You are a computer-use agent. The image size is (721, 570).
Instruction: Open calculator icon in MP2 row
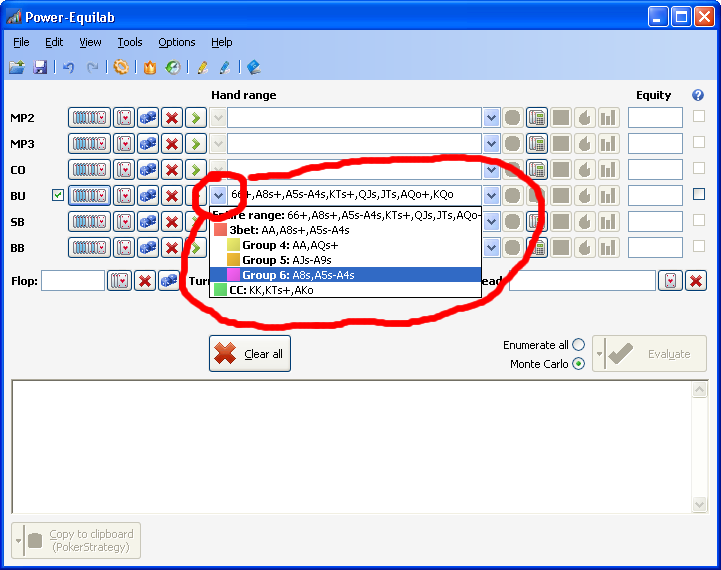pyautogui.click(x=537, y=118)
